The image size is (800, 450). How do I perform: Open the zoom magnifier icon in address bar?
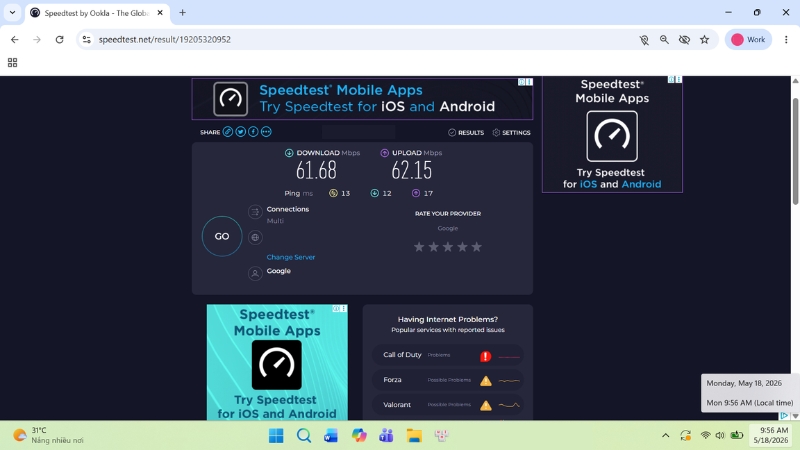tap(664, 39)
